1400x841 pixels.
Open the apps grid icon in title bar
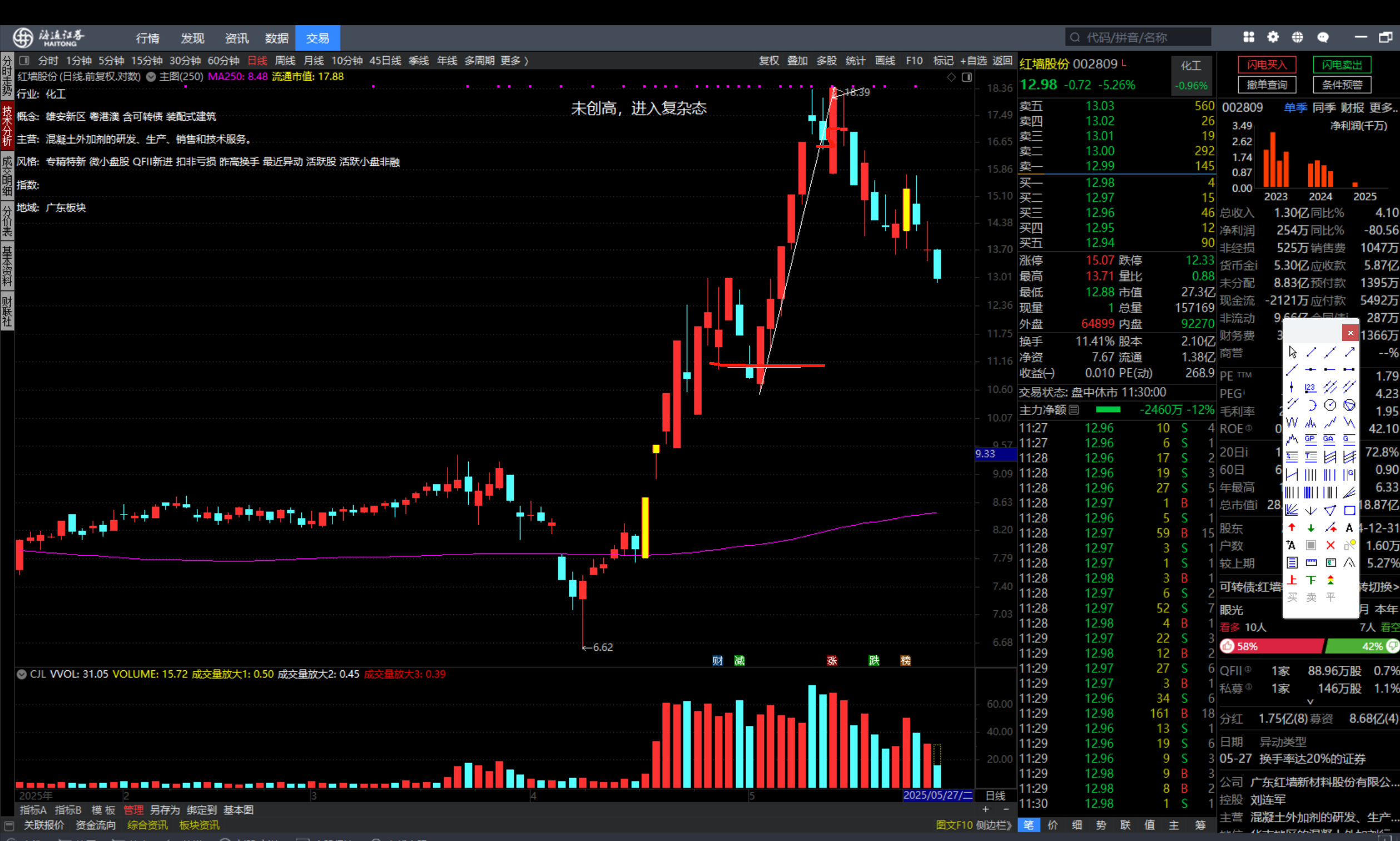pos(1248,37)
